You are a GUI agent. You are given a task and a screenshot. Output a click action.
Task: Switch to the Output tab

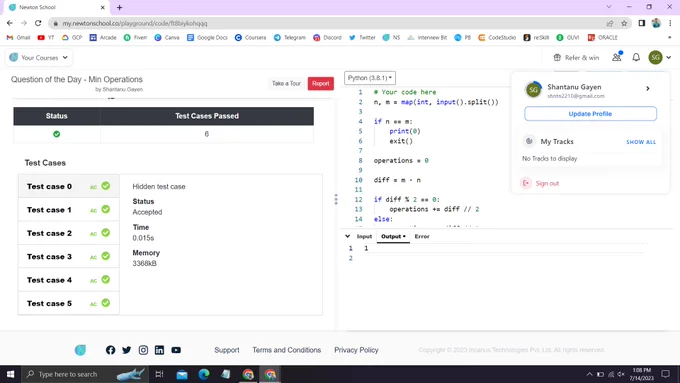(x=393, y=236)
